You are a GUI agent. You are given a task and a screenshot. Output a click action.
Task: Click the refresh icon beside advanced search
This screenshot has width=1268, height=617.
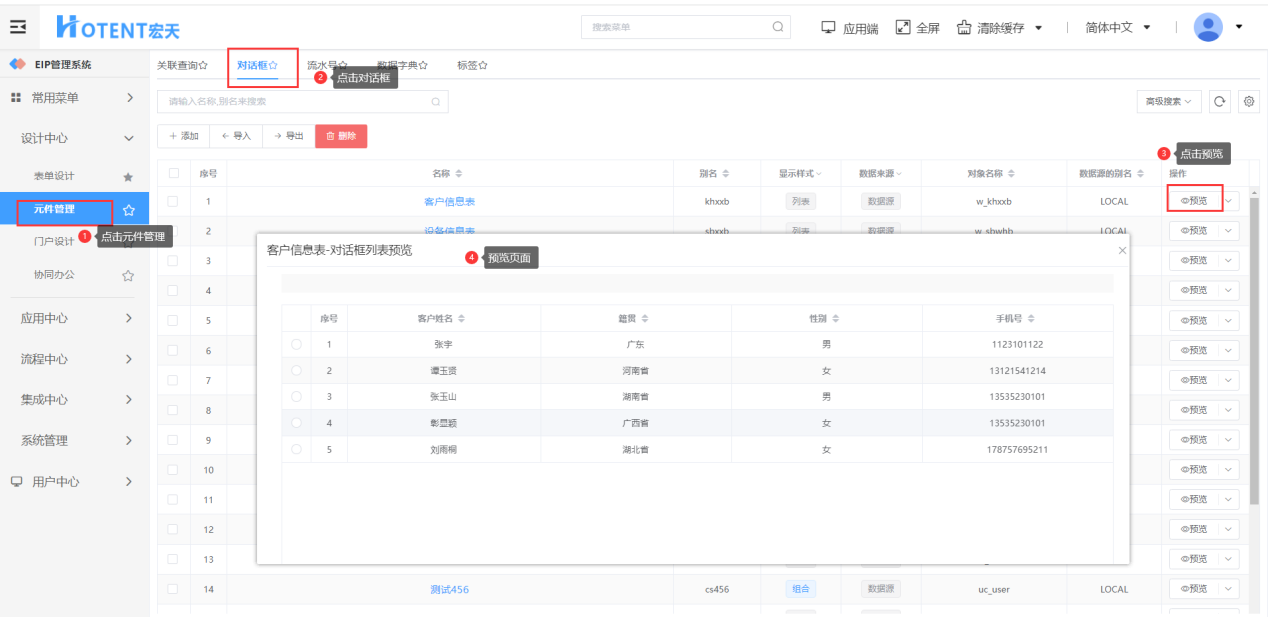pyautogui.click(x=1219, y=101)
